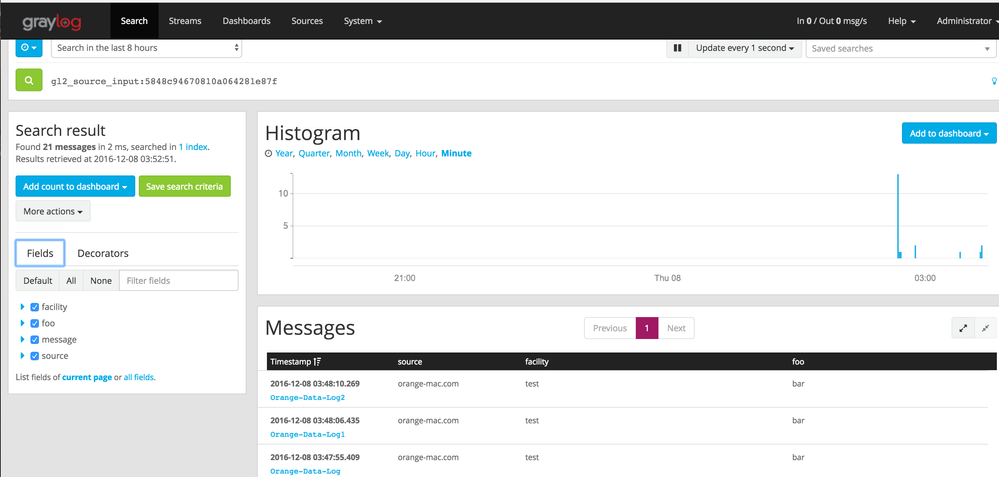Click the search query input field
This screenshot has width=999, height=477.
[x=516, y=81]
